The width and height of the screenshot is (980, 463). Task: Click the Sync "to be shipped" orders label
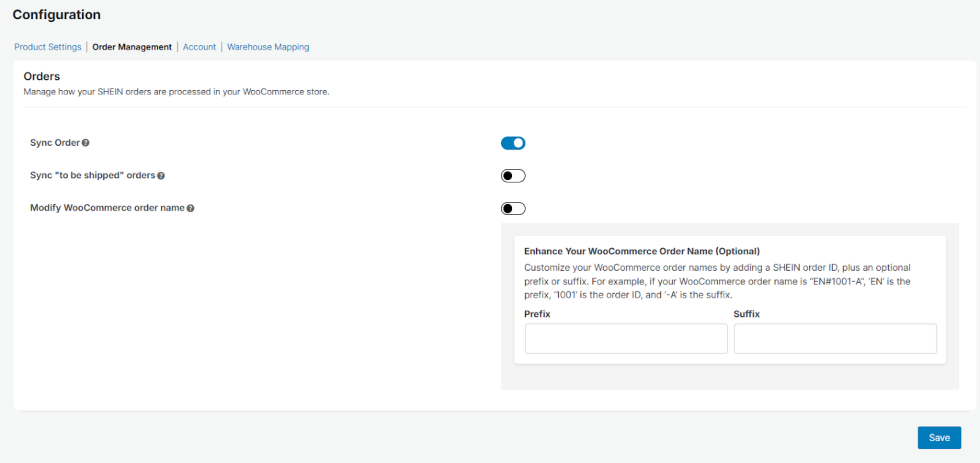tap(93, 176)
